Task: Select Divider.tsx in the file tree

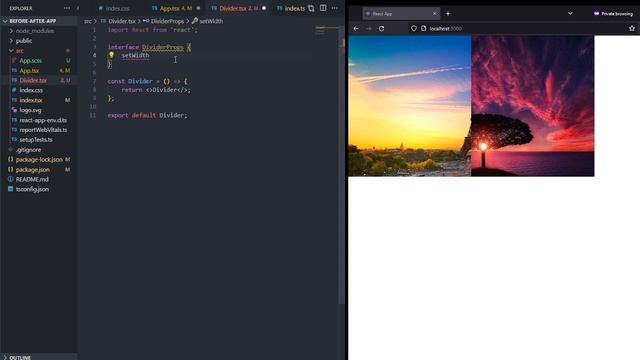Action: 33,80
